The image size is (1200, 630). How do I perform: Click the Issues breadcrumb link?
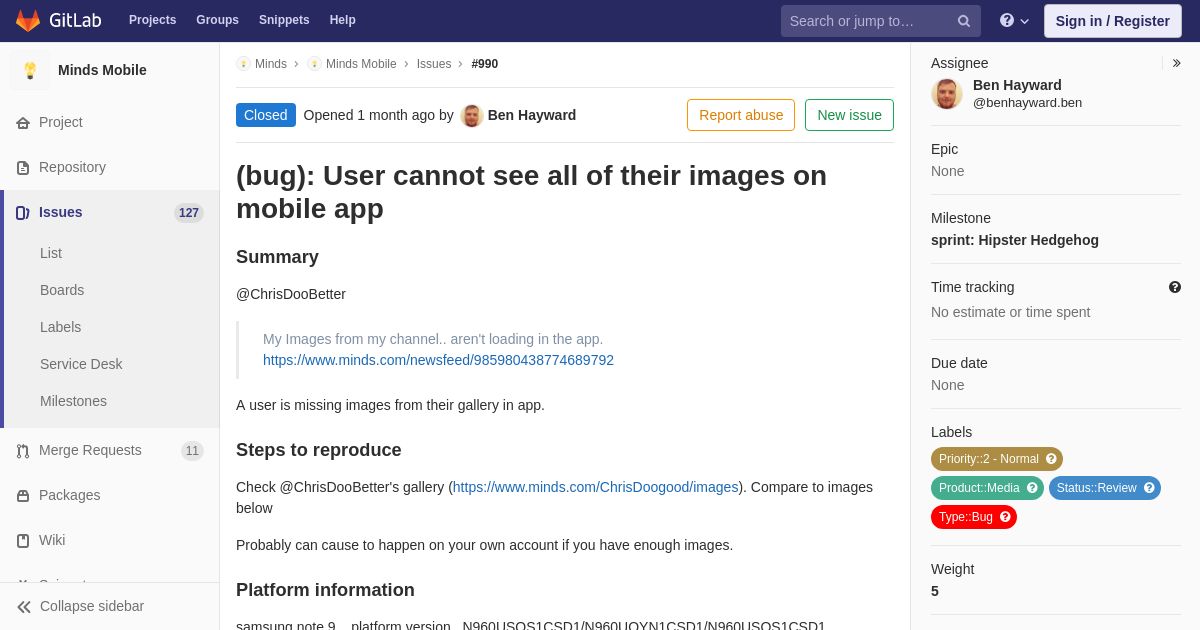(x=434, y=64)
